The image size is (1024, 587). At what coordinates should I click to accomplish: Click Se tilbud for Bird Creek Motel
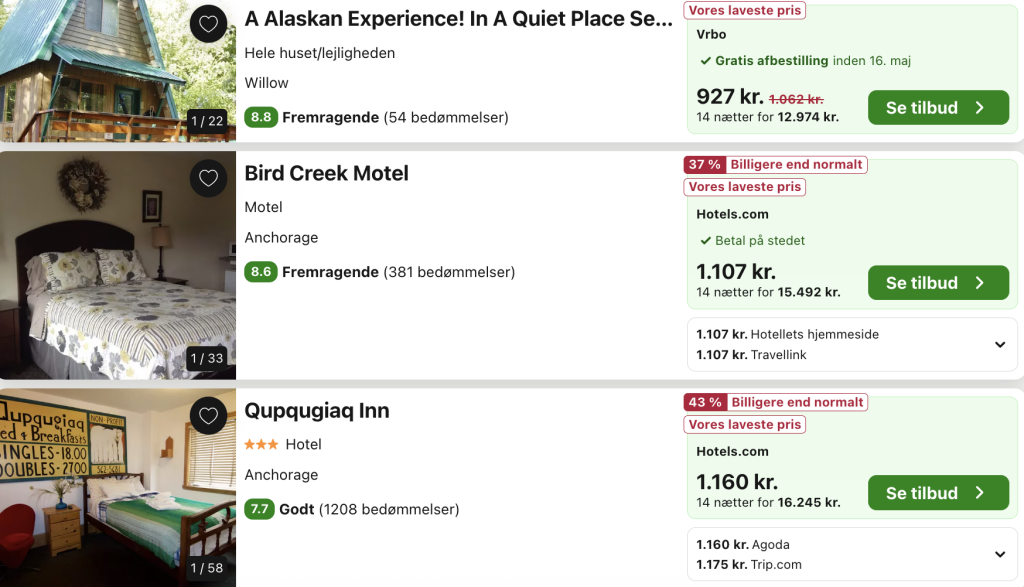click(x=938, y=283)
